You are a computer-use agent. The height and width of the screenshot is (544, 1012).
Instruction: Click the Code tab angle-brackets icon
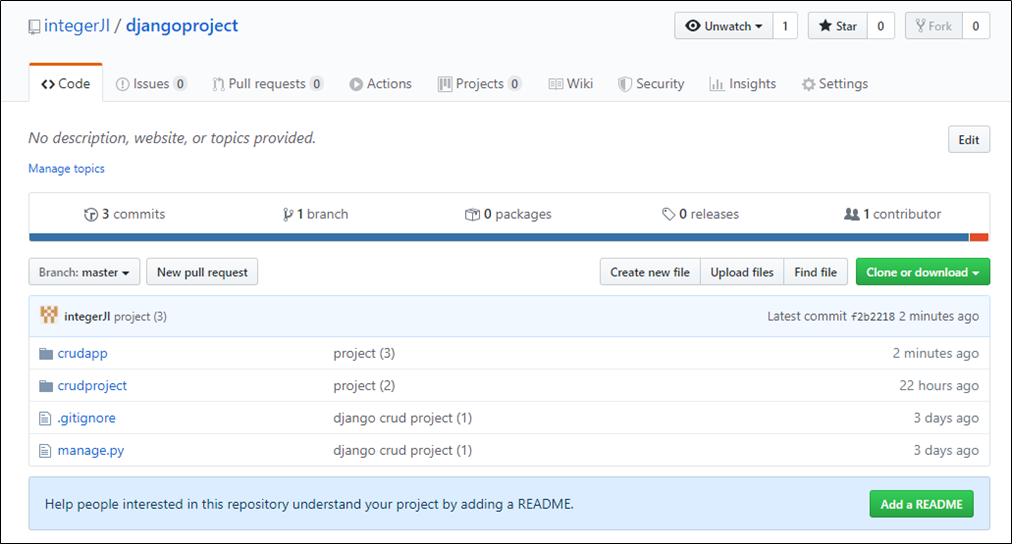(48, 85)
